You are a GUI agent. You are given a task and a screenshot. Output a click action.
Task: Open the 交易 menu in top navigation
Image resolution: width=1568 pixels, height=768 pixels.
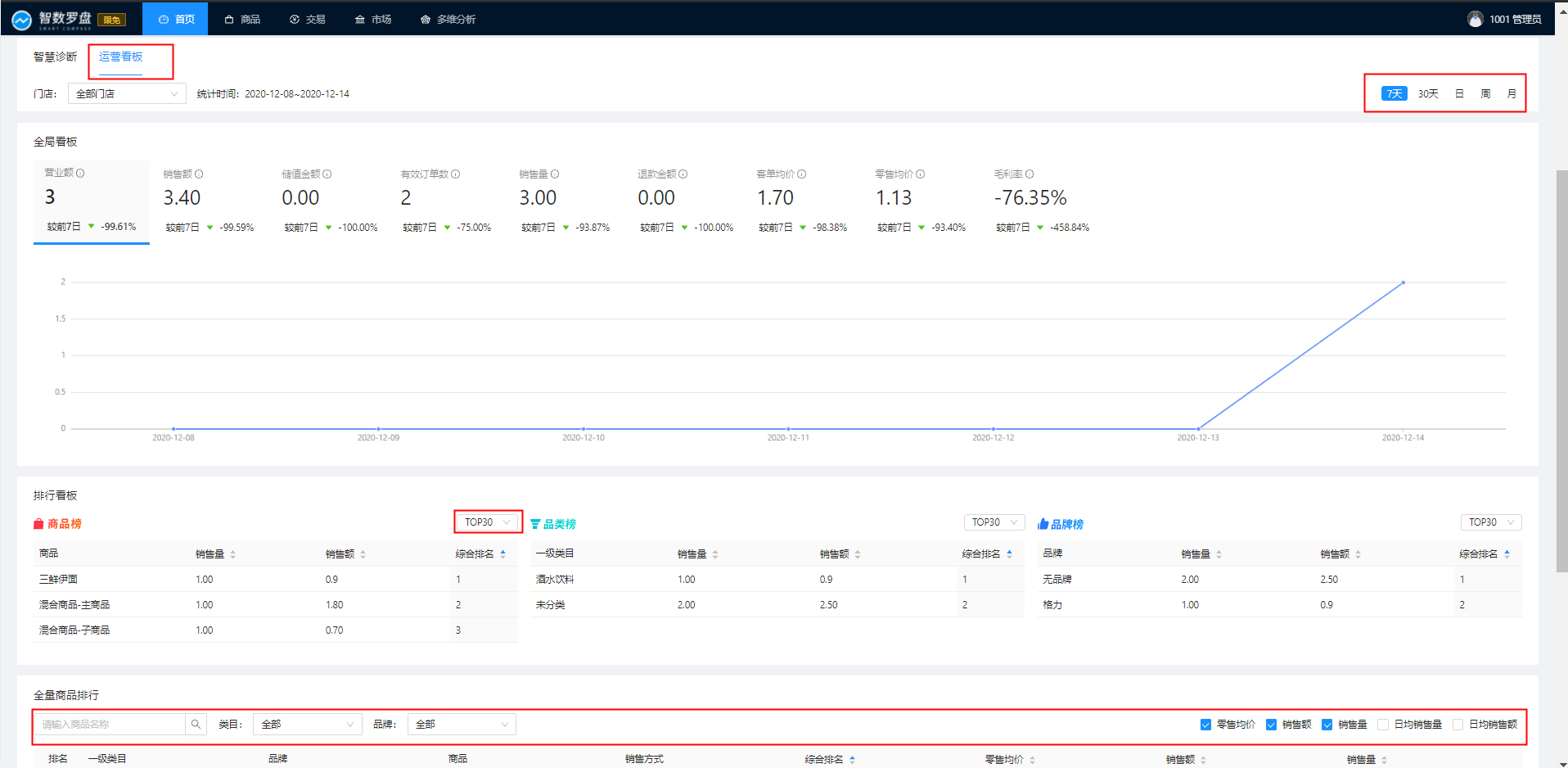tap(308, 20)
